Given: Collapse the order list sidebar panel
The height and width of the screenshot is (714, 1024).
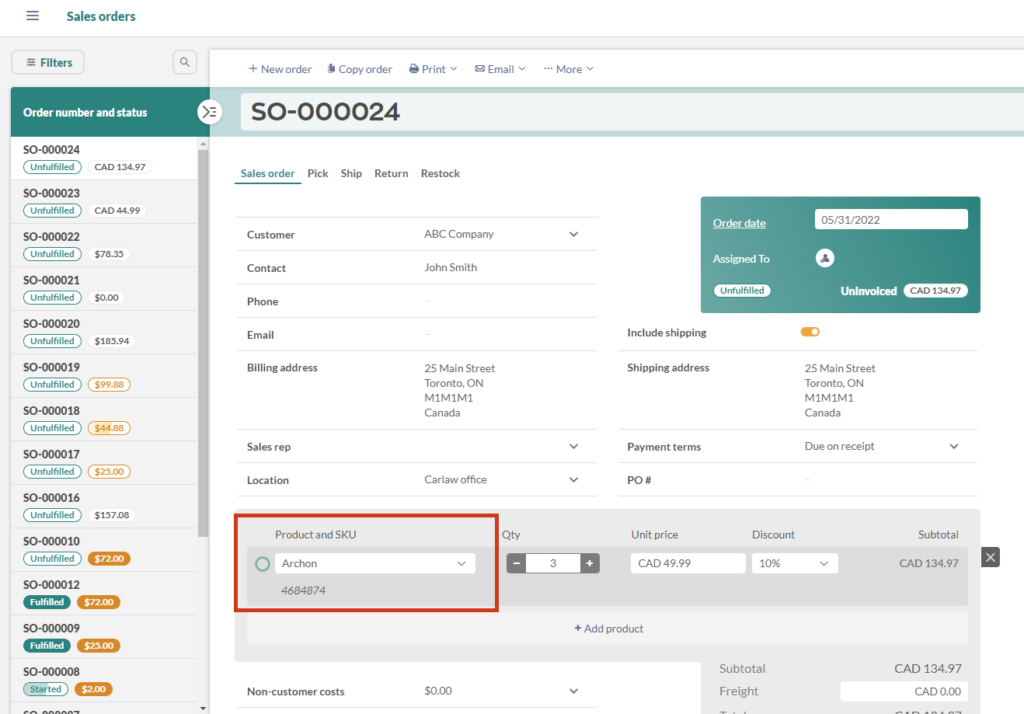Looking at the screenshot, I should point(210,112).
